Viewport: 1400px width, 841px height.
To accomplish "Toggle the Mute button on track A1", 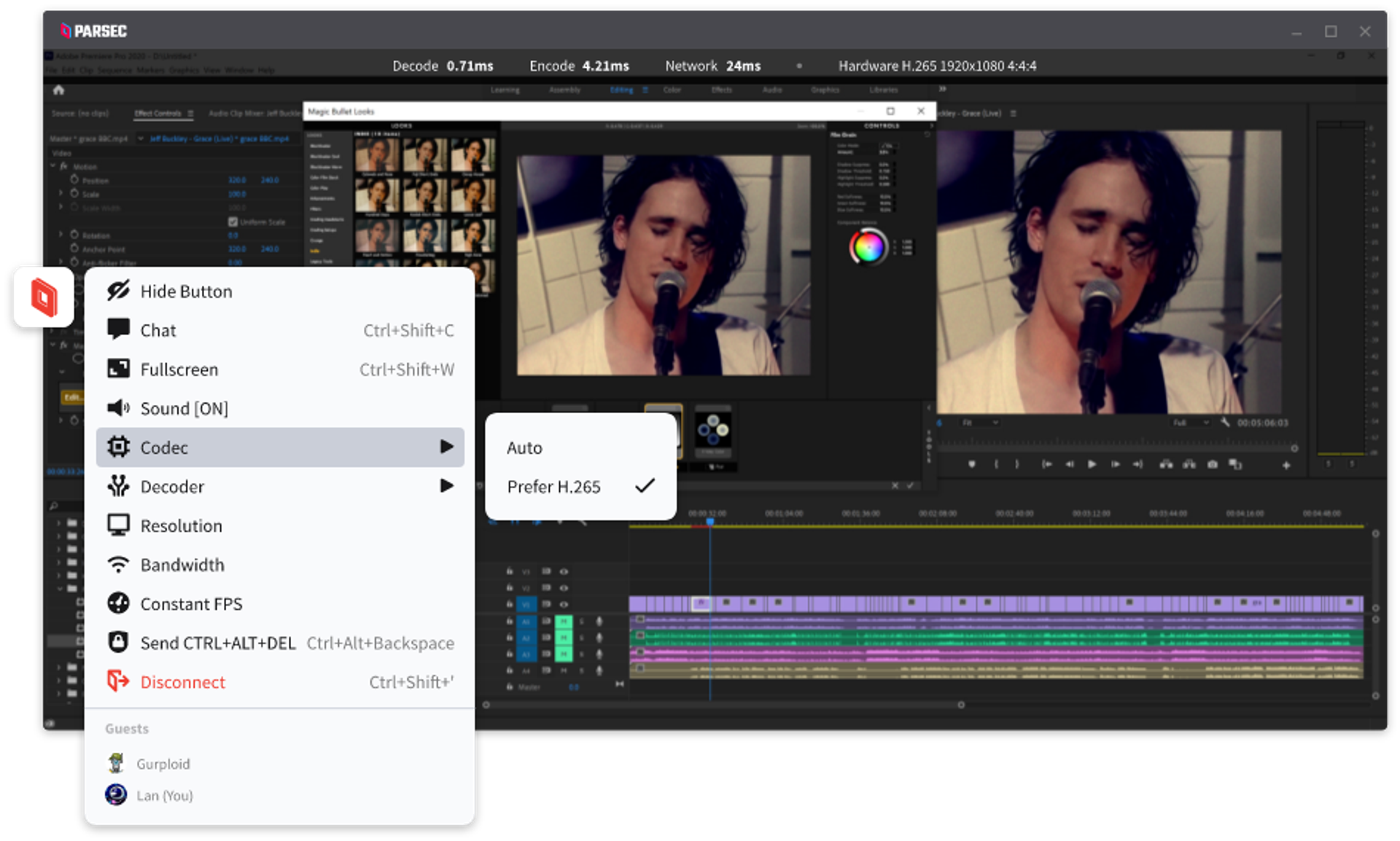I will tap(564, 622).
